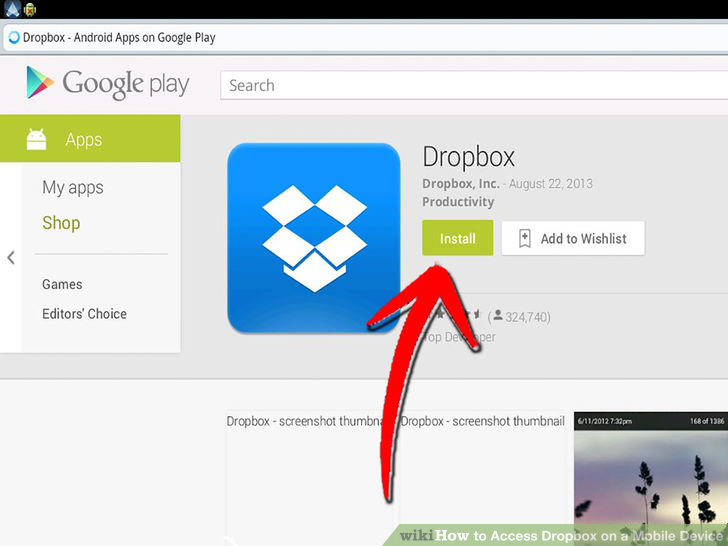Click the browser tab loading icon
The image size is (728, 546).
click(14, 37)
